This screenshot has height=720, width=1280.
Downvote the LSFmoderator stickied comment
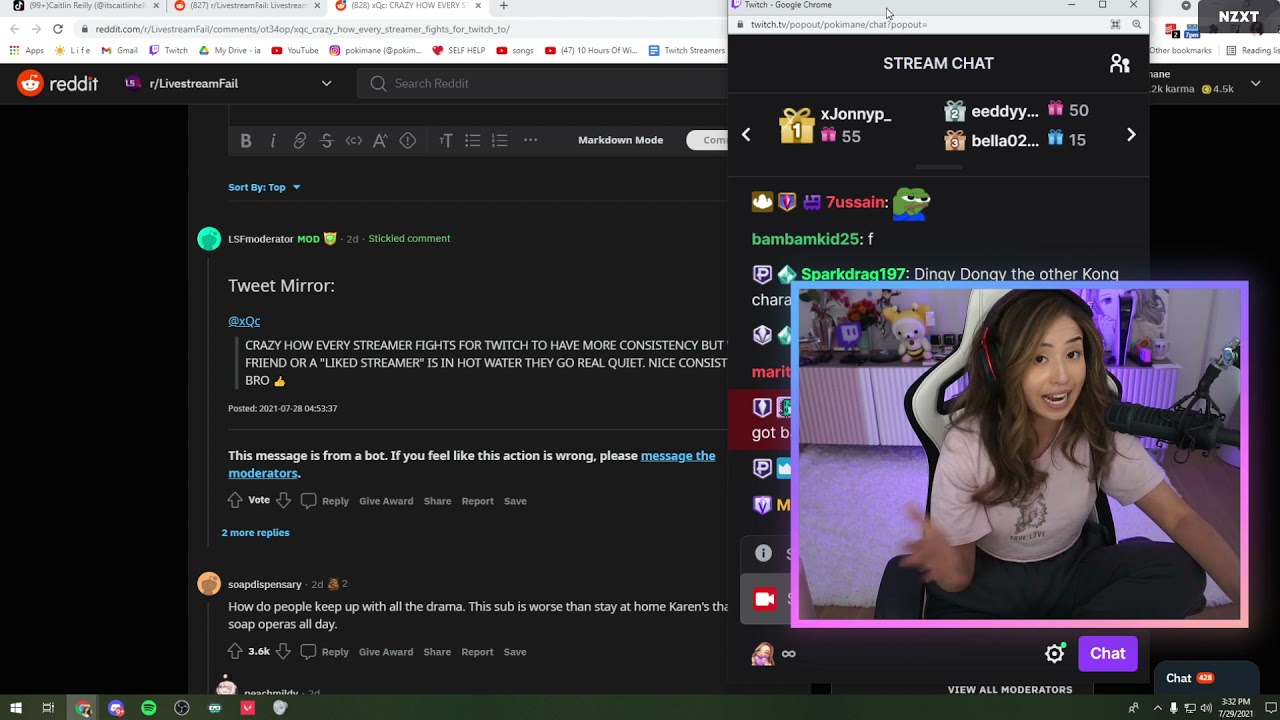coord(283,500)
